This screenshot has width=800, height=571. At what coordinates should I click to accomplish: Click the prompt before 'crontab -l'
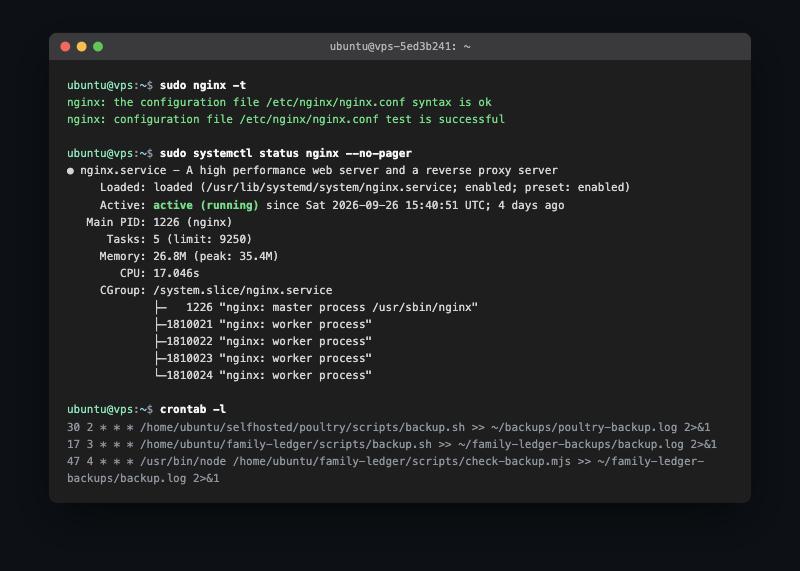110,409
